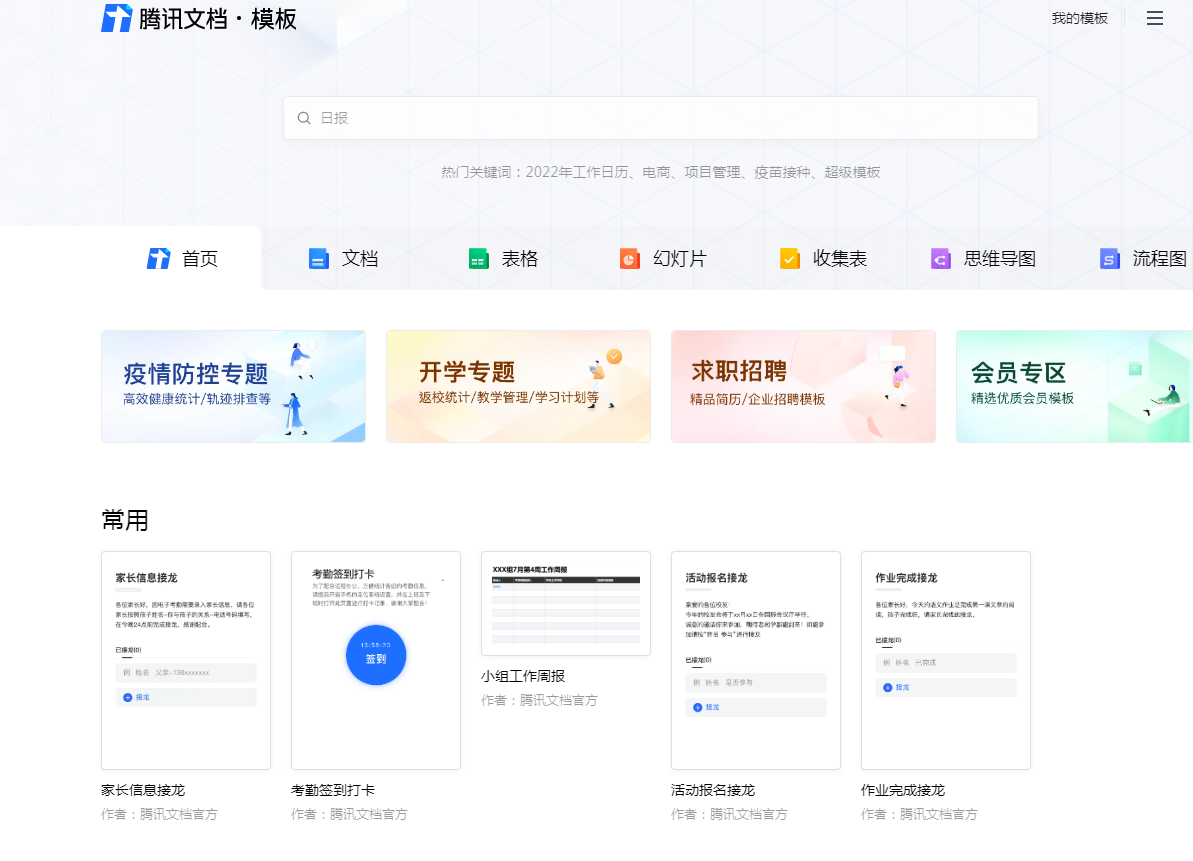Click hot keyword 超级模板
1193x861 pixels.
[x=852, y=173]
